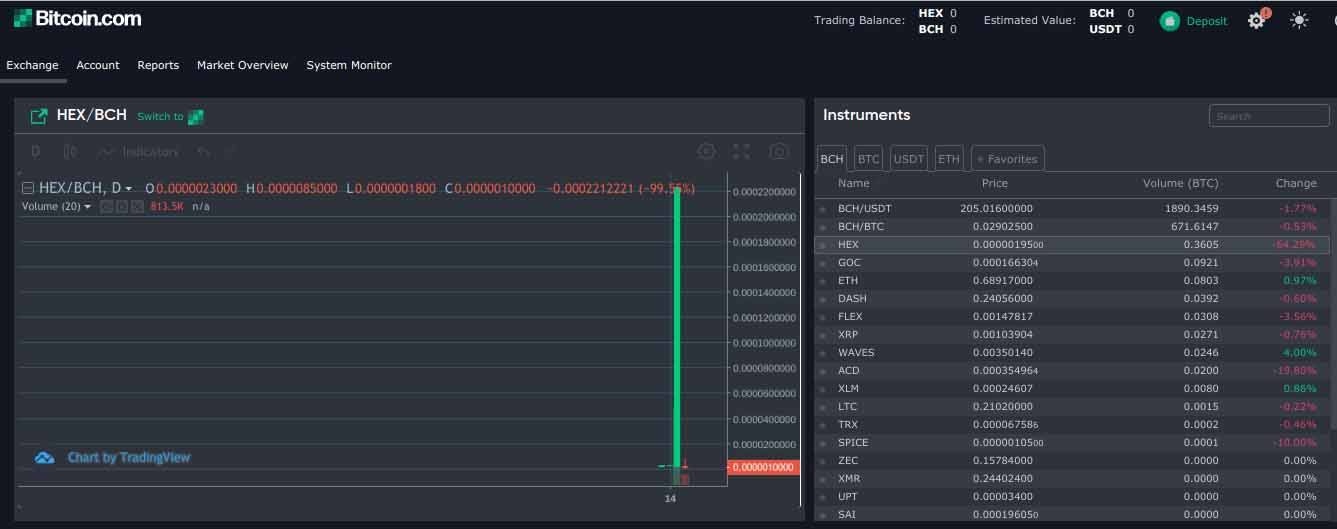1337x529 pixels.
Task: Open chart settings gear icon
Action: point(706,151)
